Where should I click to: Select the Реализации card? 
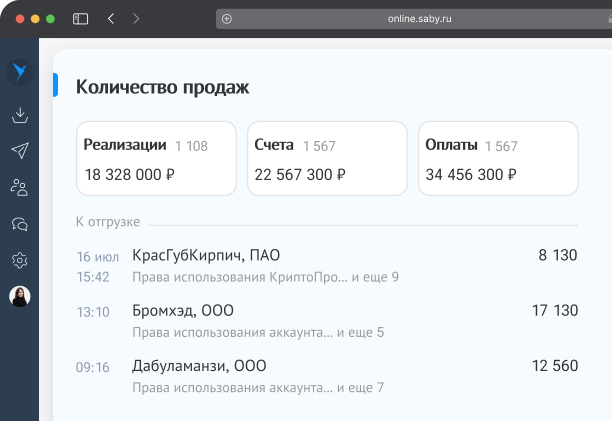[x=156, y=160]
